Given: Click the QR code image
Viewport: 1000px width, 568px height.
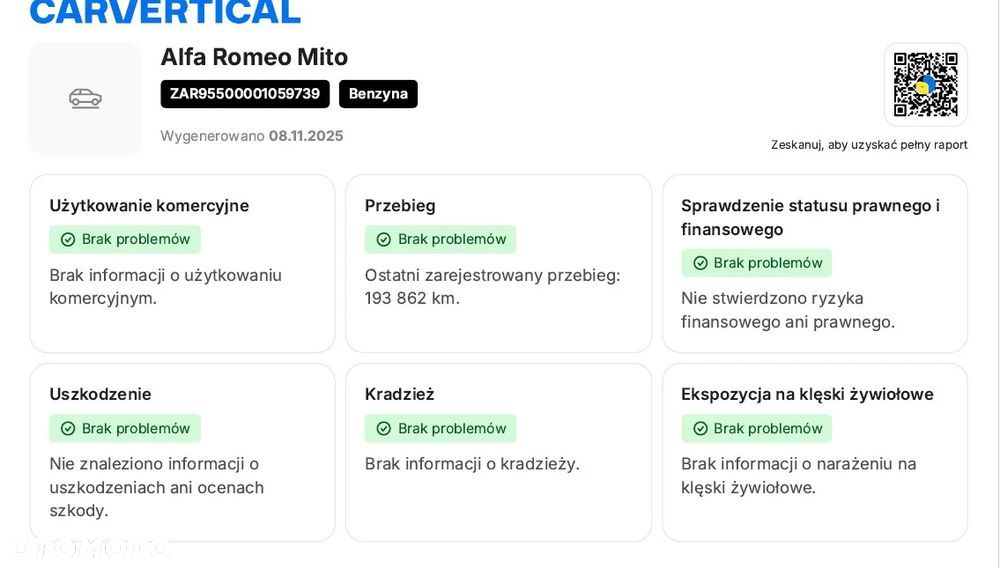Looking at the screenshot, I should (x=925, y=85).
